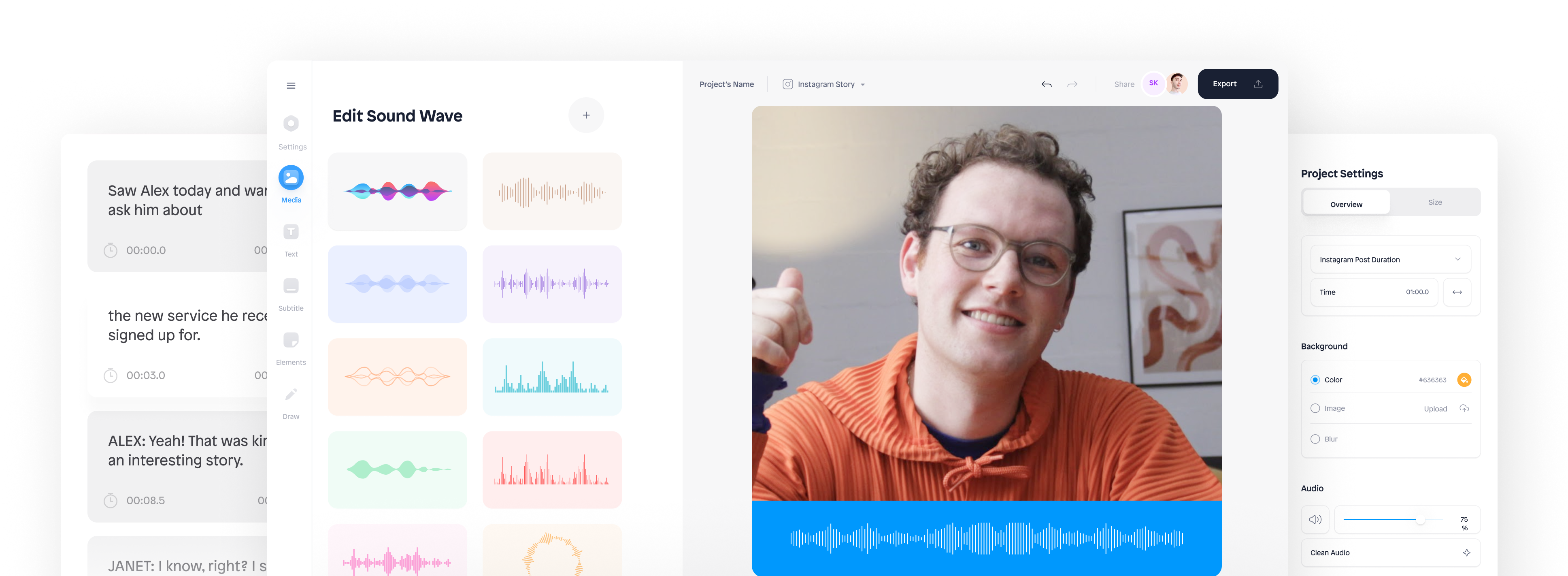Click the upload cloud icon
1568x576 pixels.
coord(1464,409)
